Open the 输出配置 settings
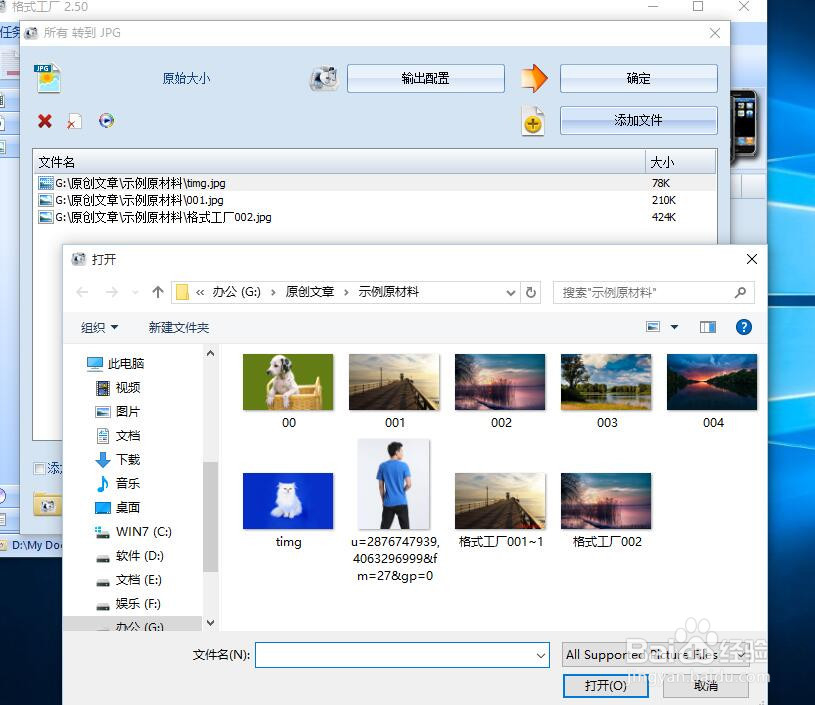Viewport: 815px width, 705px height. [x=425, y=78]
